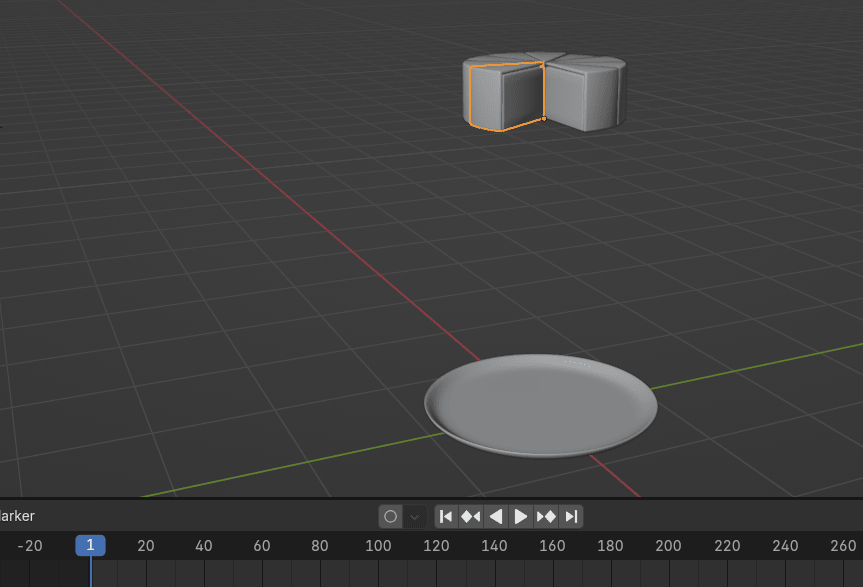Jump to the previous keyframe
Screen dimensions: 863x587
pos(470,517)
